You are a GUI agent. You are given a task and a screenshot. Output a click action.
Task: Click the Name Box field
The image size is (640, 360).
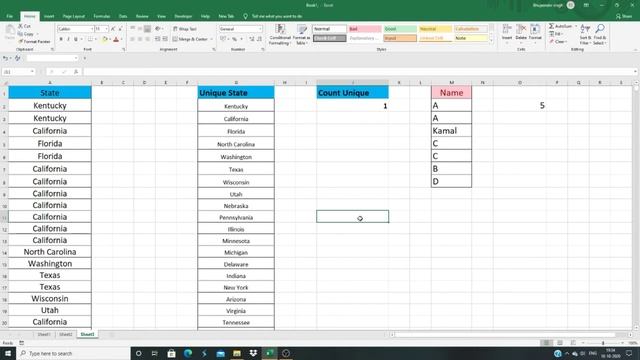point(18,72)
